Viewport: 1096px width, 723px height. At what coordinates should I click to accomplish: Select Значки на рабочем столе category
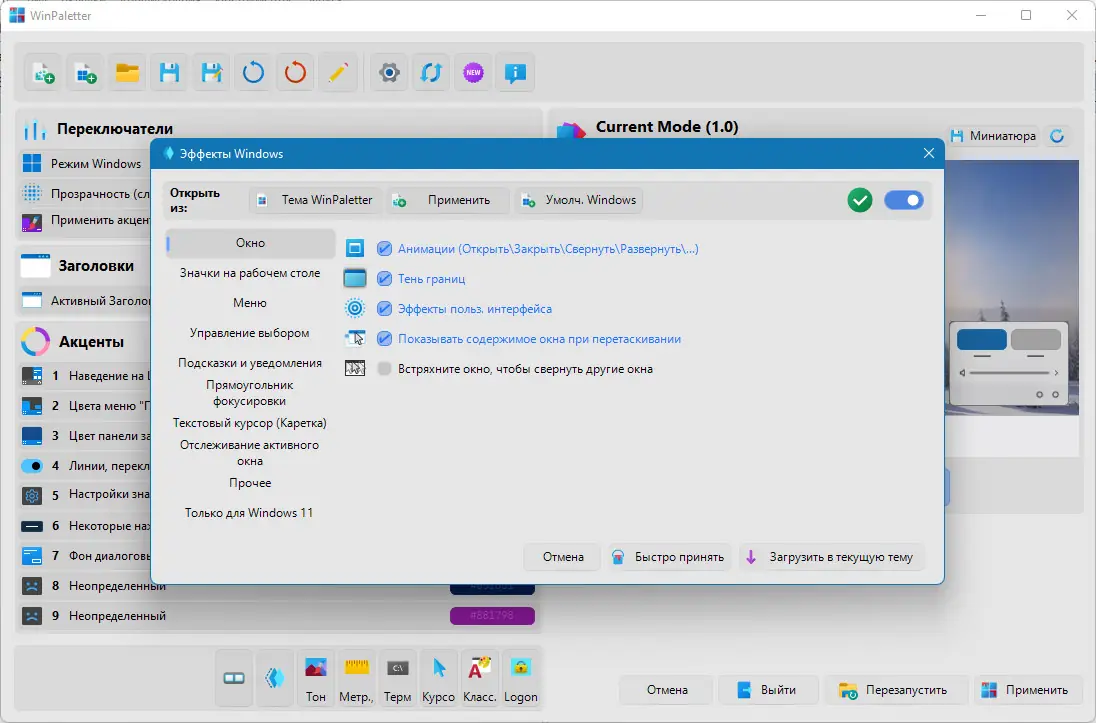point(250,273)
